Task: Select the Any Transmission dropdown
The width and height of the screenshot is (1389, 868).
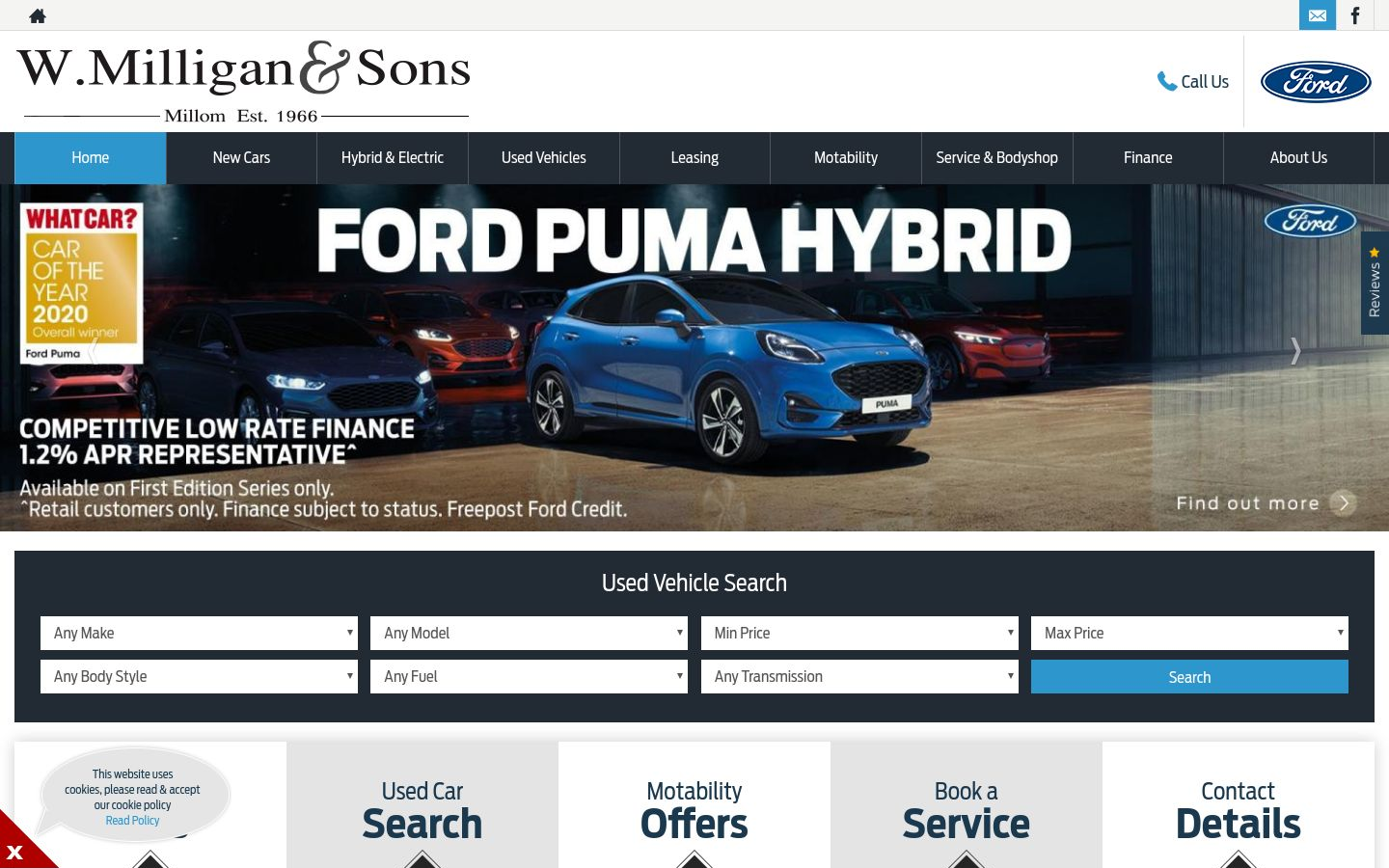Action: tap(859, 677)
